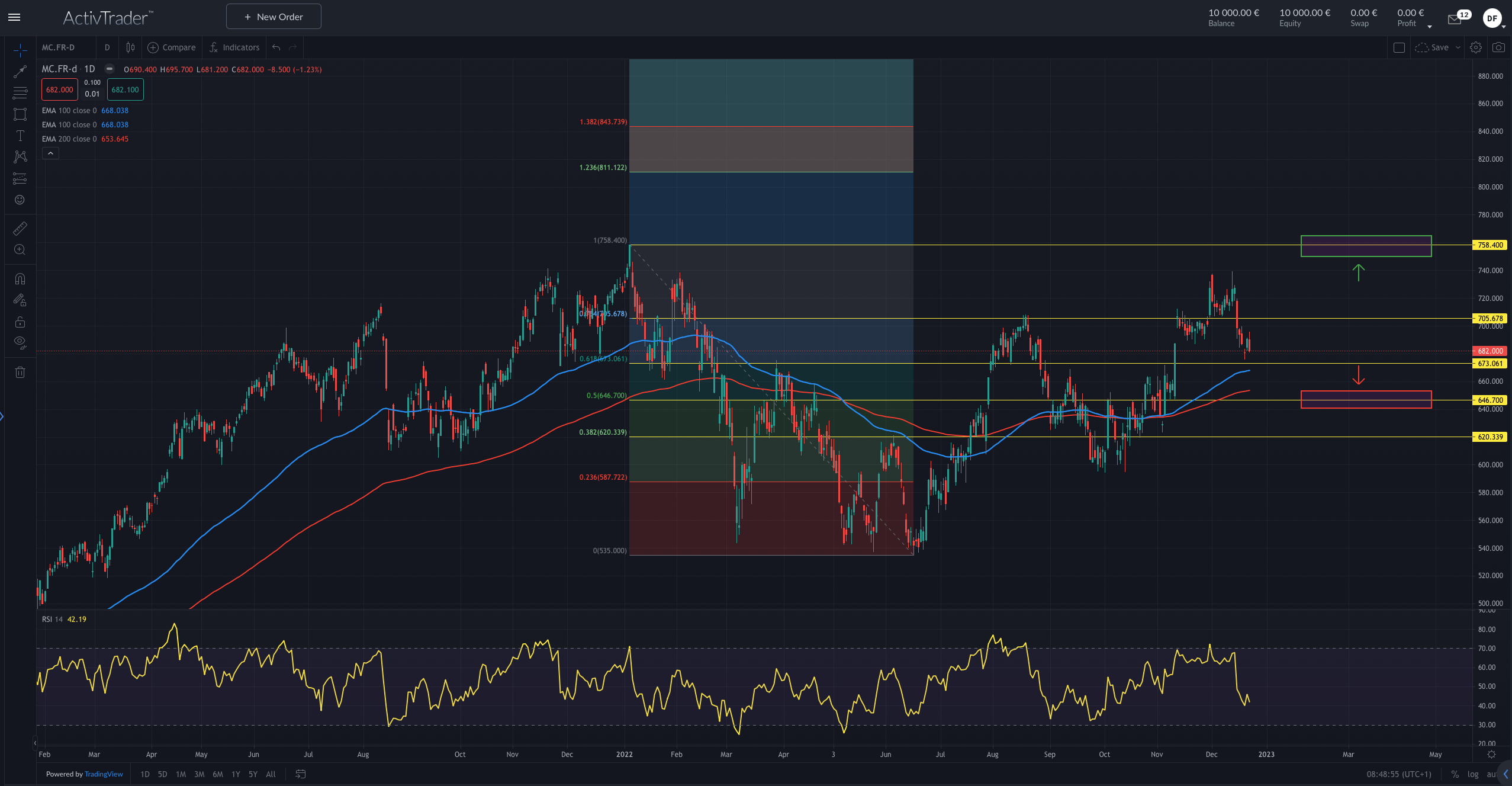Screen dimensions: 1512x786
Task: Expand the DF account profile menu
Action: coord(1494,19)
